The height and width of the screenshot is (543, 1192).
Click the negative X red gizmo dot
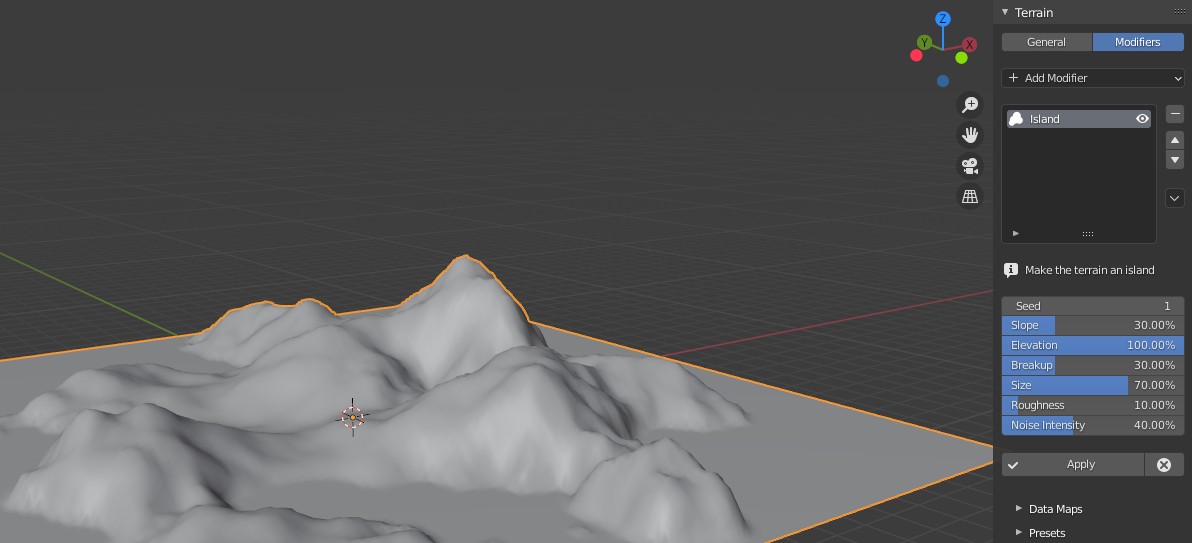[x=916, y=55]
